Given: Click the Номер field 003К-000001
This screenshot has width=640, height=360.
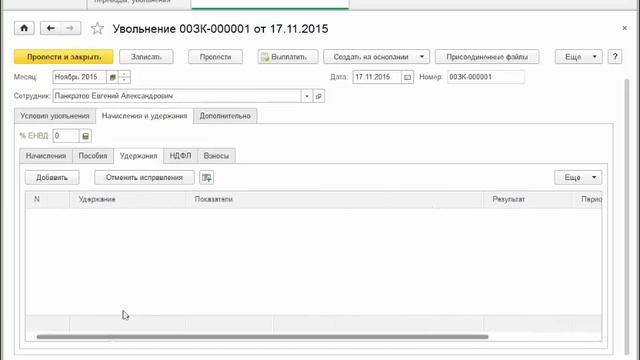Looking at the screenshot, I should point(486,77).
